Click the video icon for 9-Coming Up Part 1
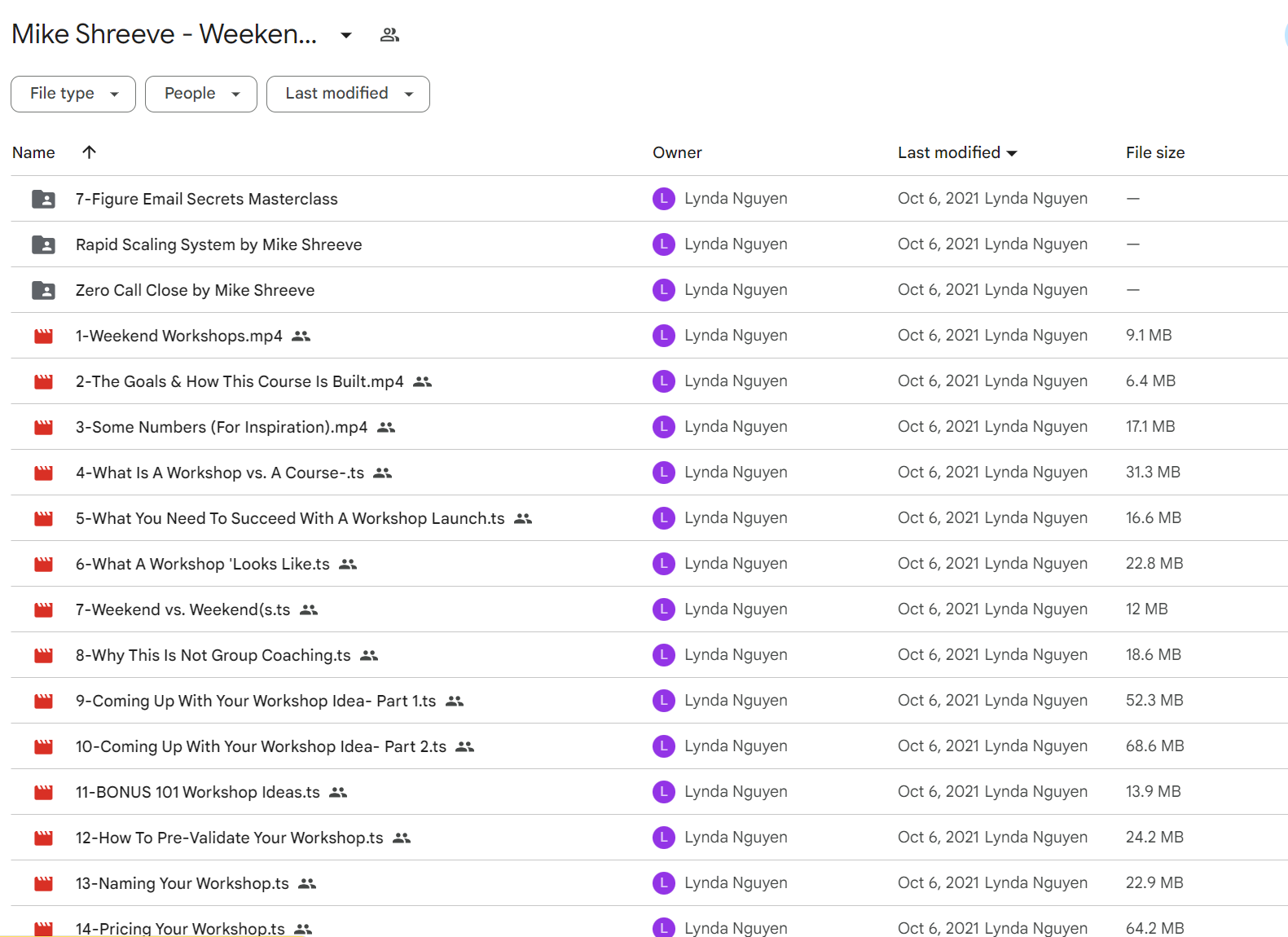The height and width of the screenshot is (937, 1288). tap(43, 701)
